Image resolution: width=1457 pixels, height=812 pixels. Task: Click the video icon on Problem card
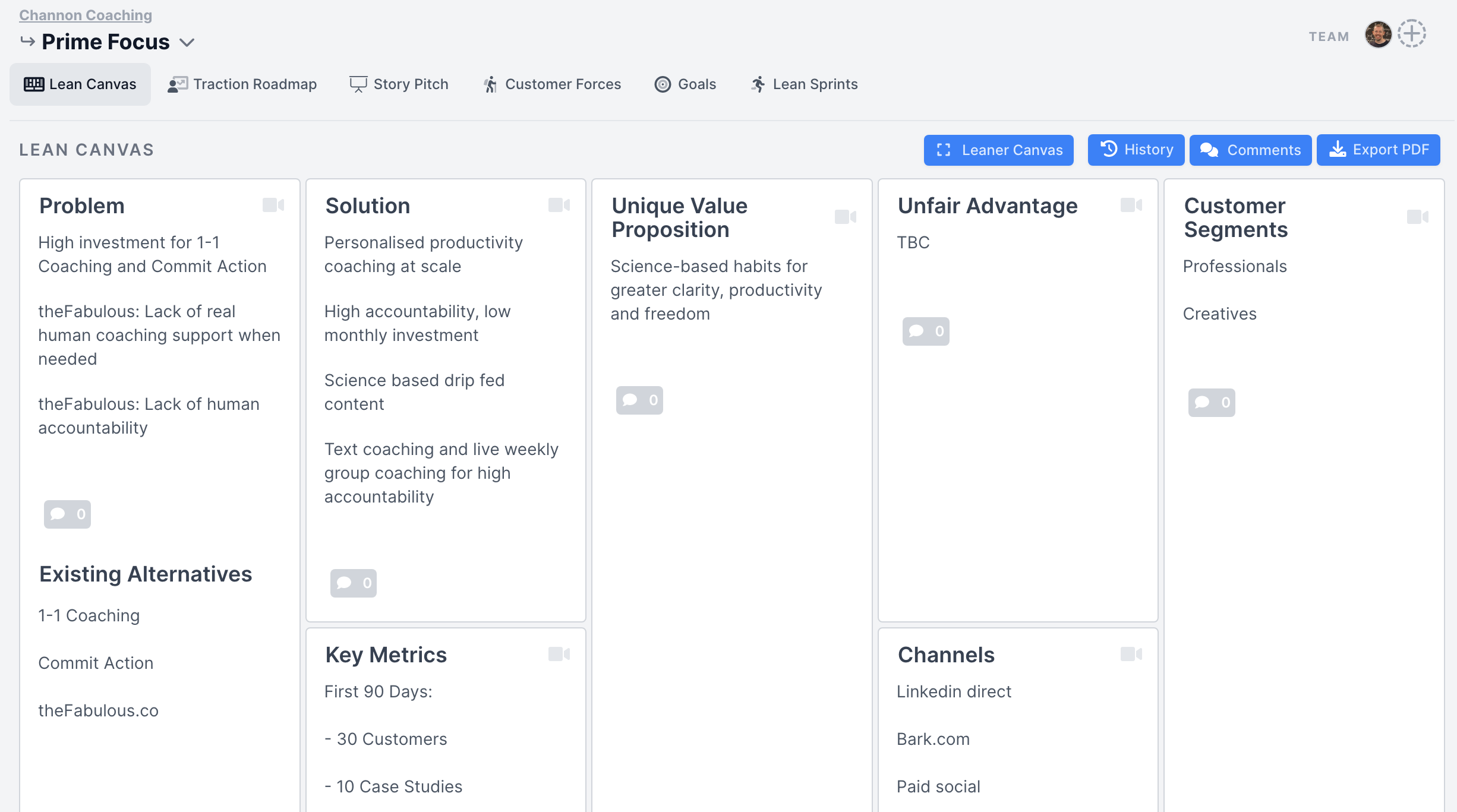click(x=273, y=205)
